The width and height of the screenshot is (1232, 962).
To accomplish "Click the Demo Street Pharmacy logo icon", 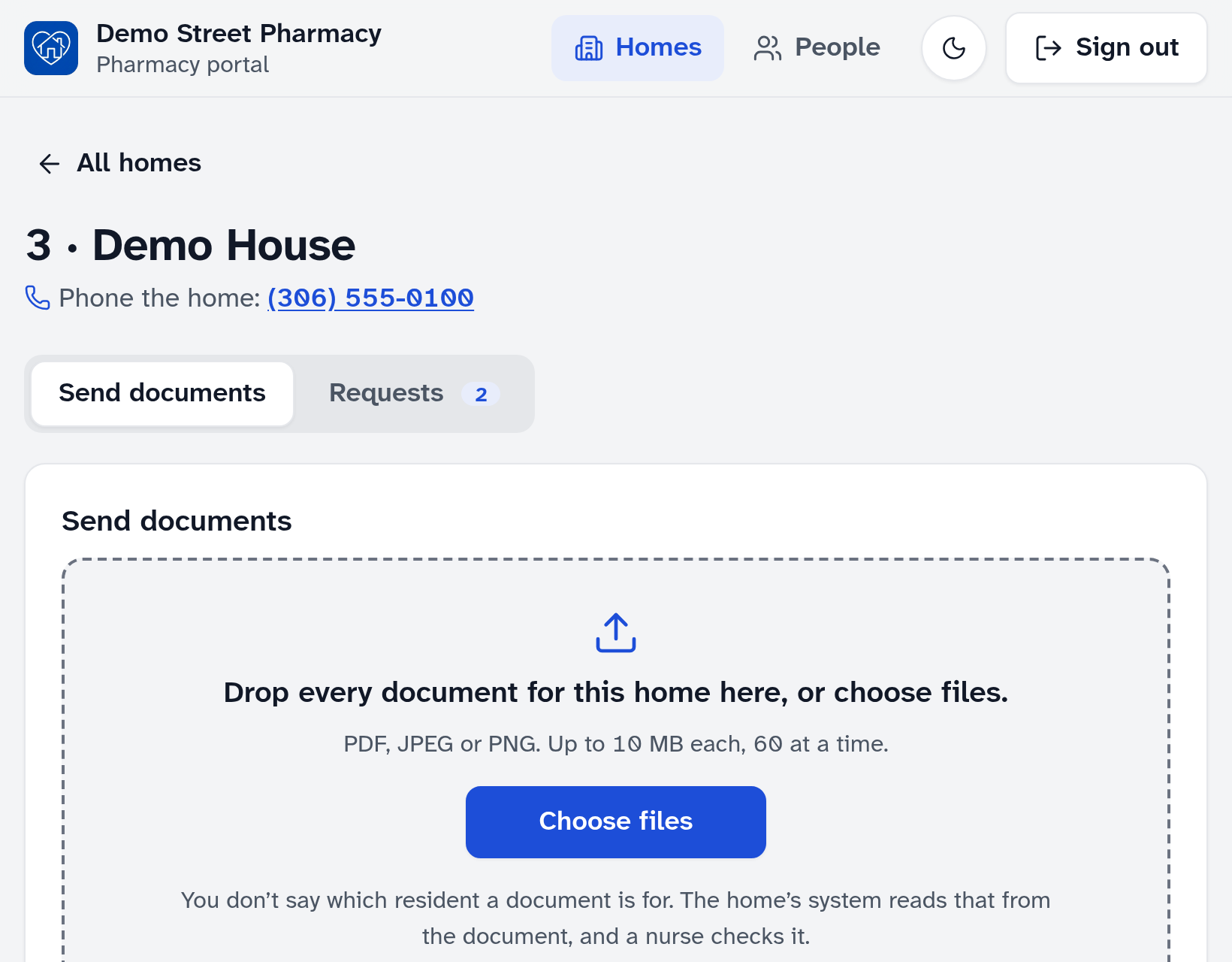I will tap(51, 48).
